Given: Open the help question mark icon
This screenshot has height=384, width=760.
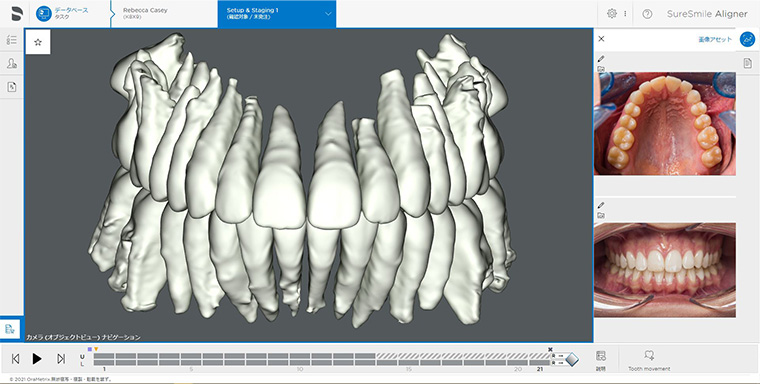Looking at the screenshot, I should (647, 14).
